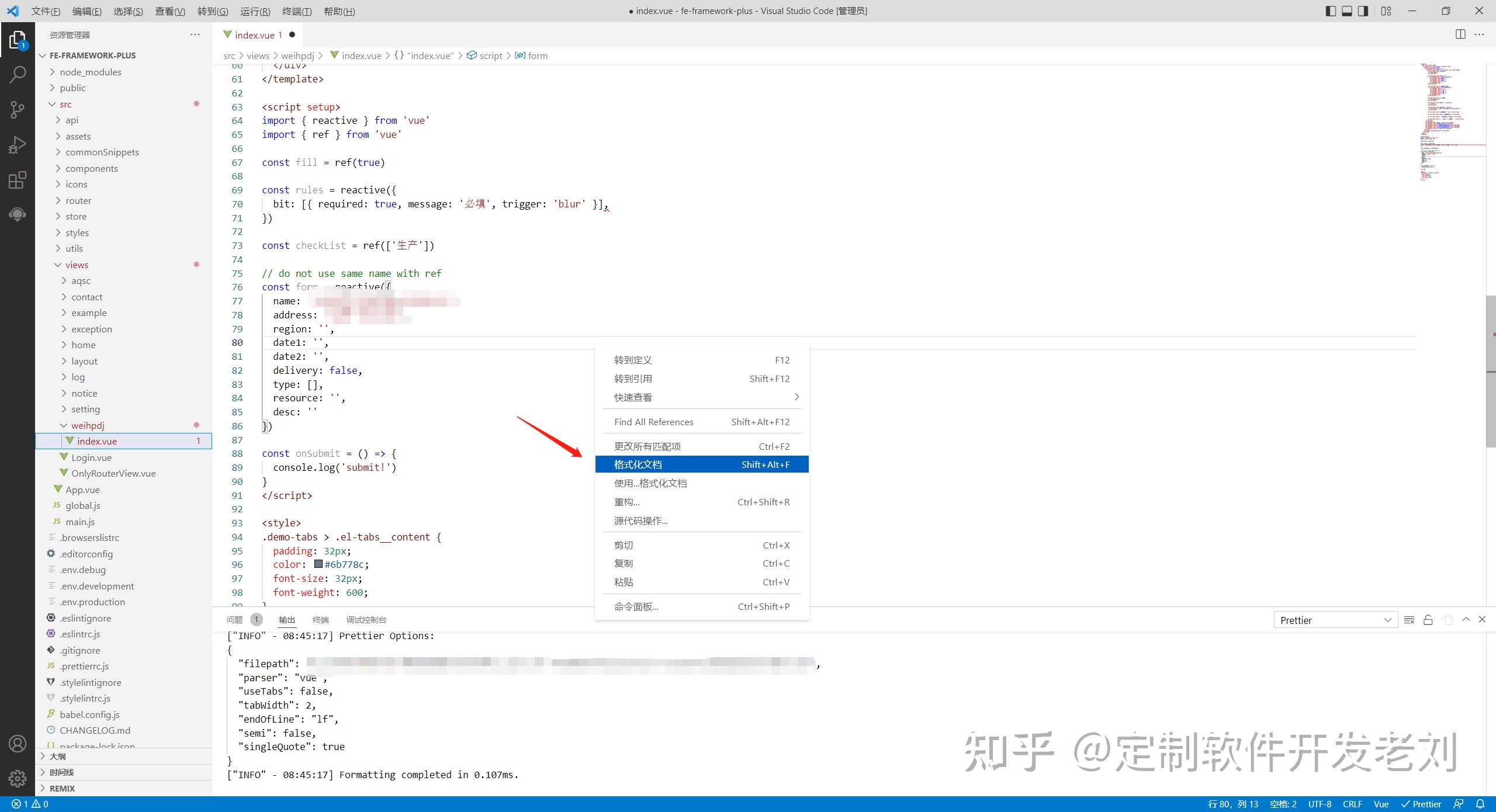Open the Search view in activity bar

click(x=18, y=74)
